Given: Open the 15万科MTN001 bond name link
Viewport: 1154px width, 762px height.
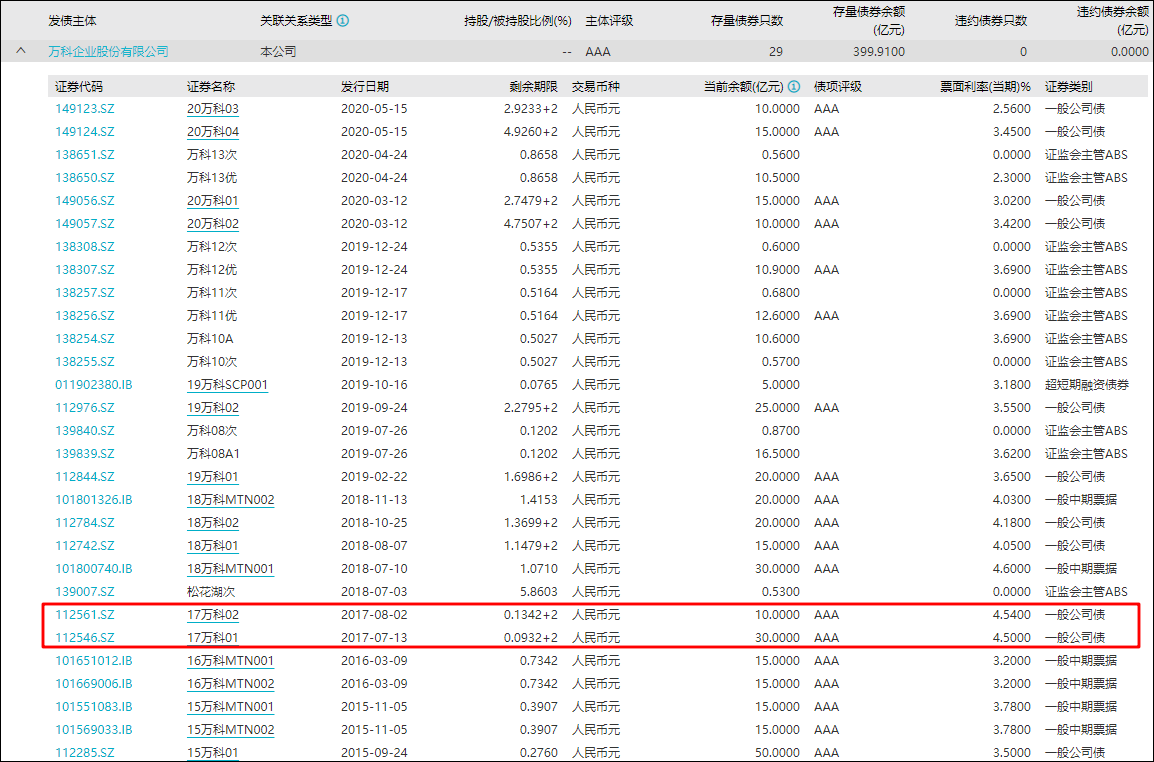Looking at the screenshot, I should (x=230, y=707).
